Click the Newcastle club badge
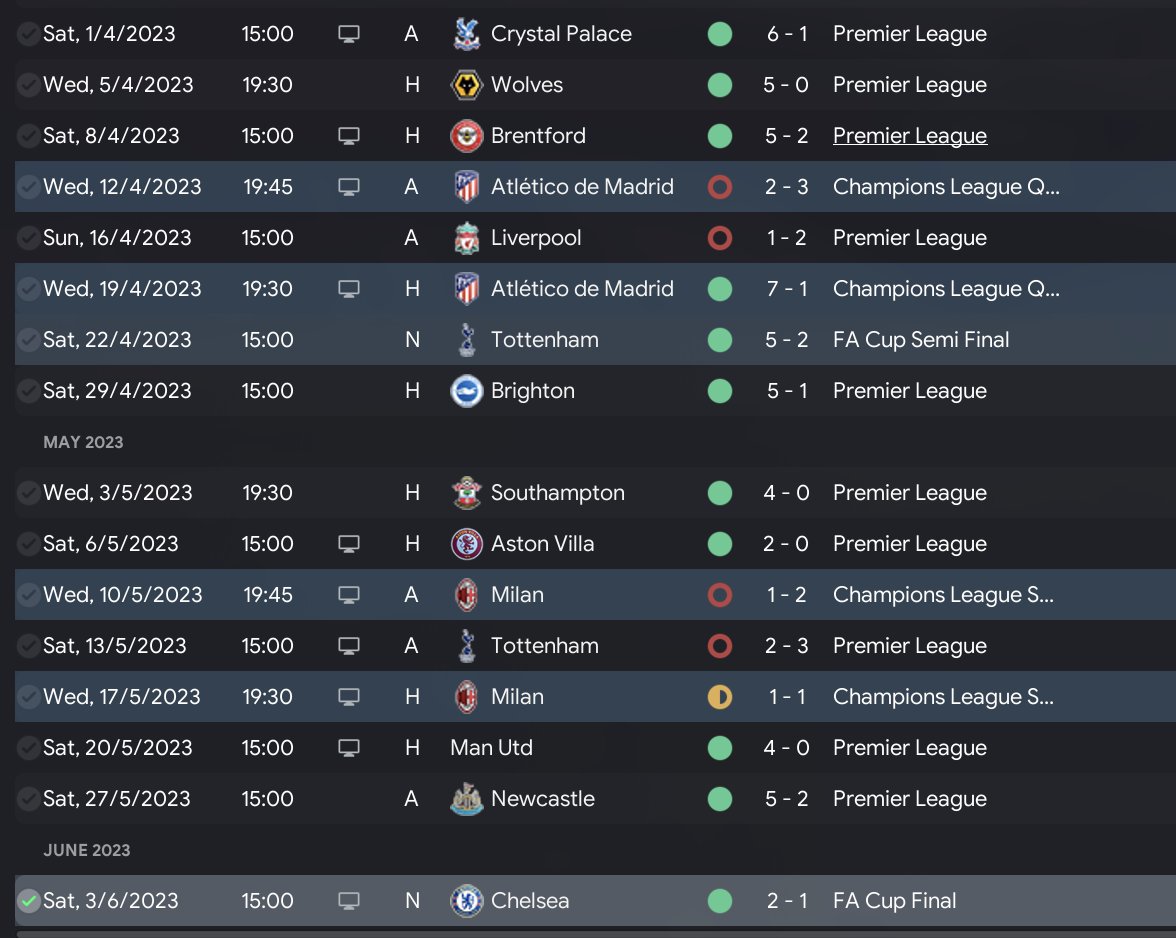This screenshot has height=938, width=1176. pos(467,799)
